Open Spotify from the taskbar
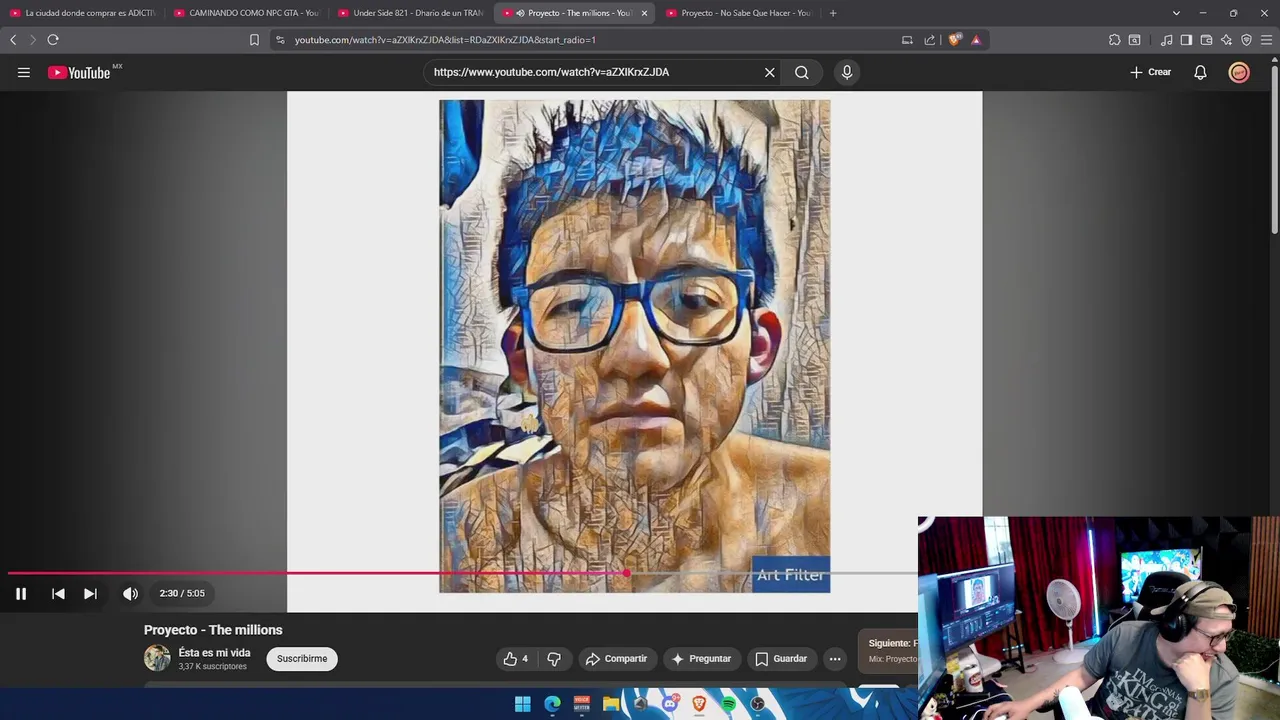 pyautogui.click(x=729, y=704)
